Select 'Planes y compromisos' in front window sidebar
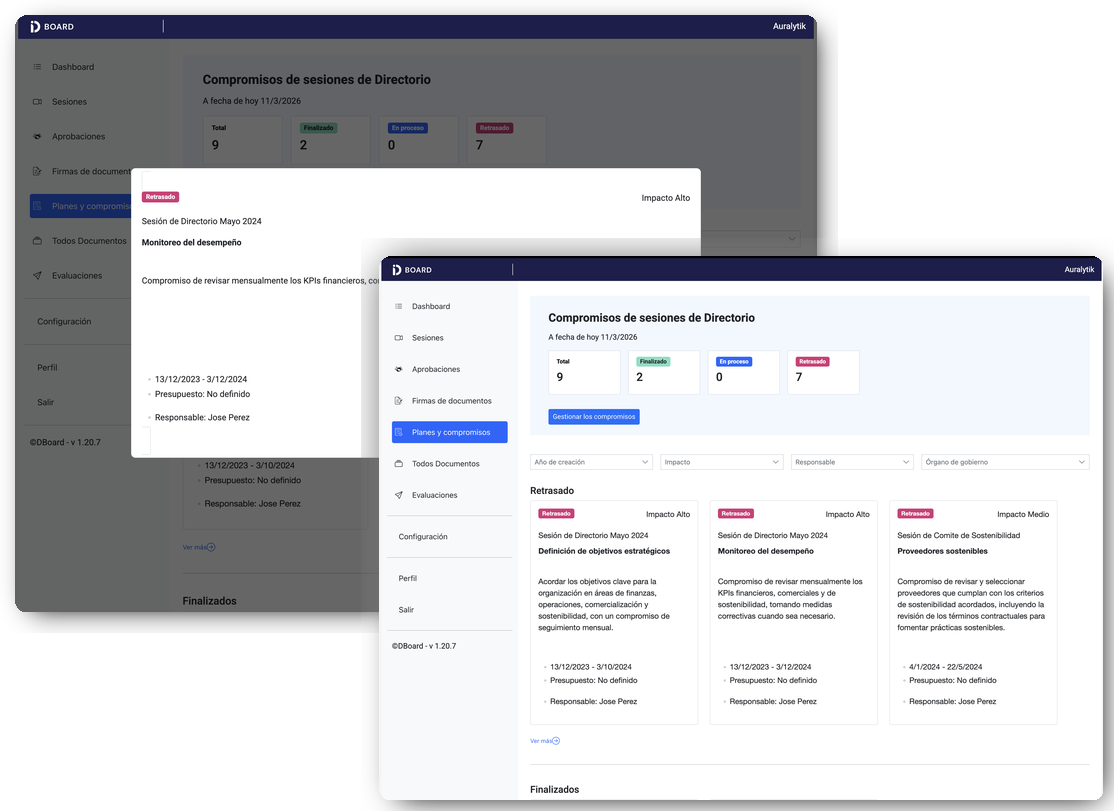This screenshot has width=1114, height=811. pyautogui.click(x=450, y=432)
